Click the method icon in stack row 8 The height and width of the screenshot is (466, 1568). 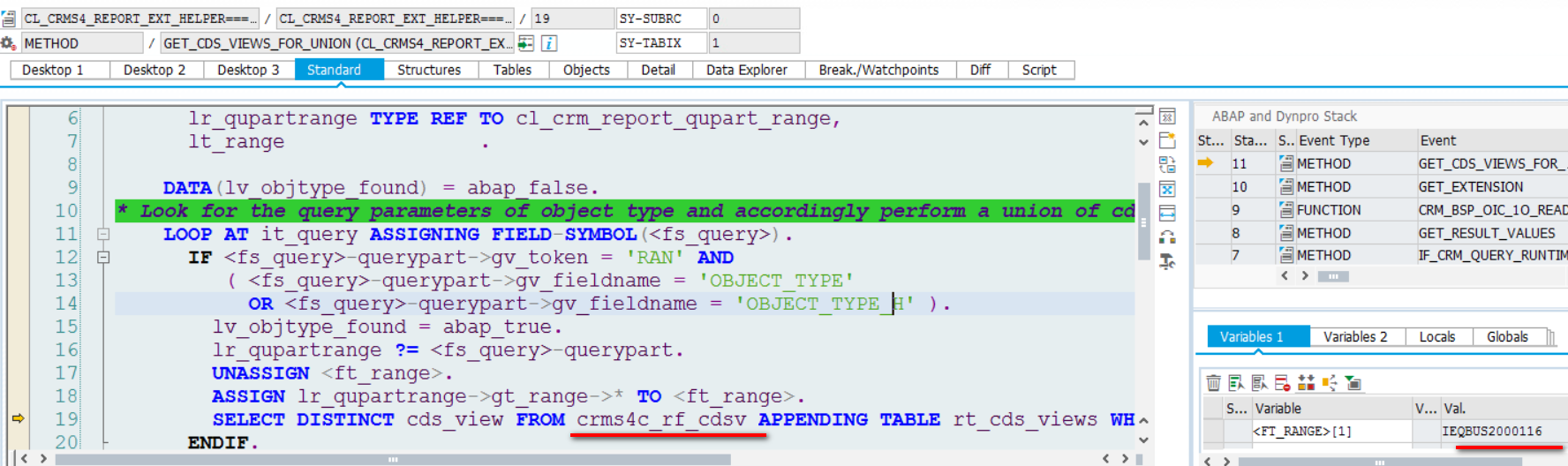pyautogui.click(x=1286, y=233)
